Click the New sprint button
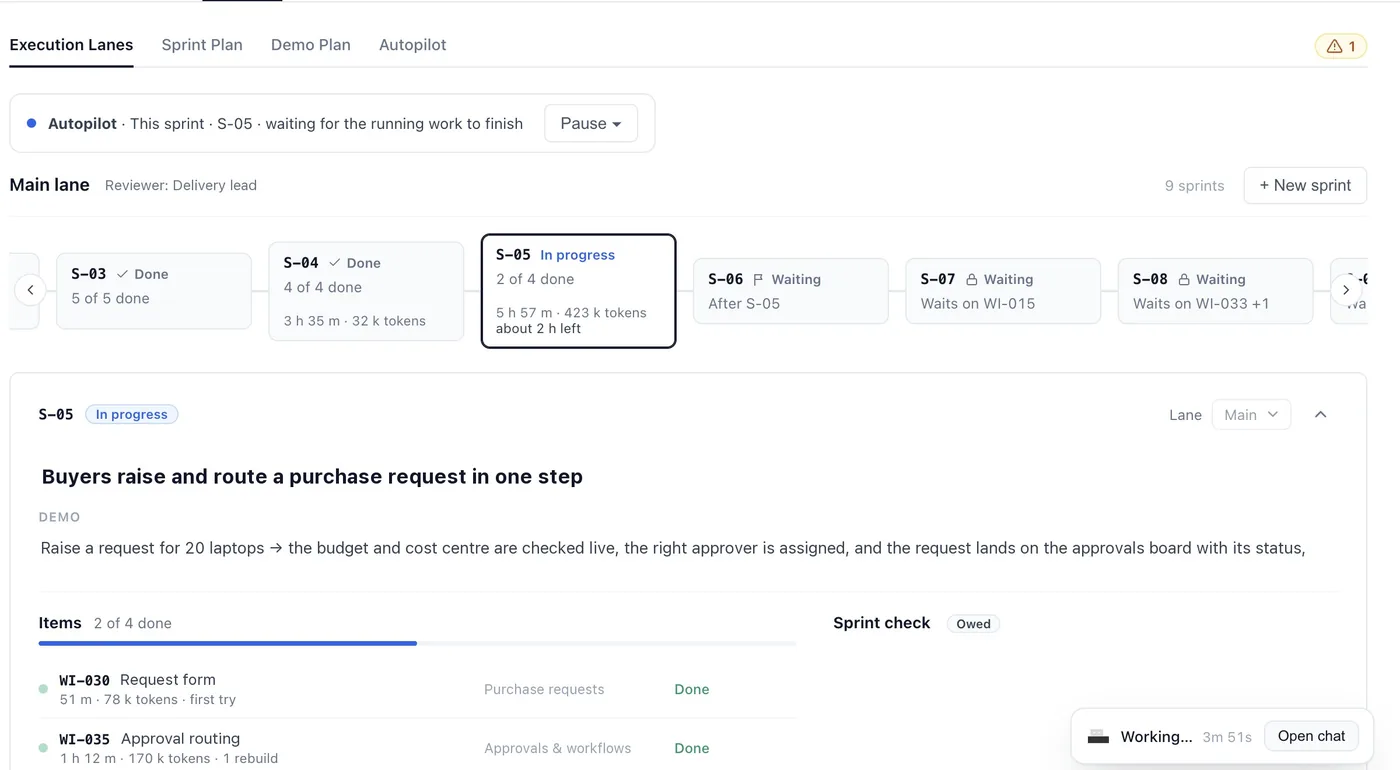 pos(1305,186)
